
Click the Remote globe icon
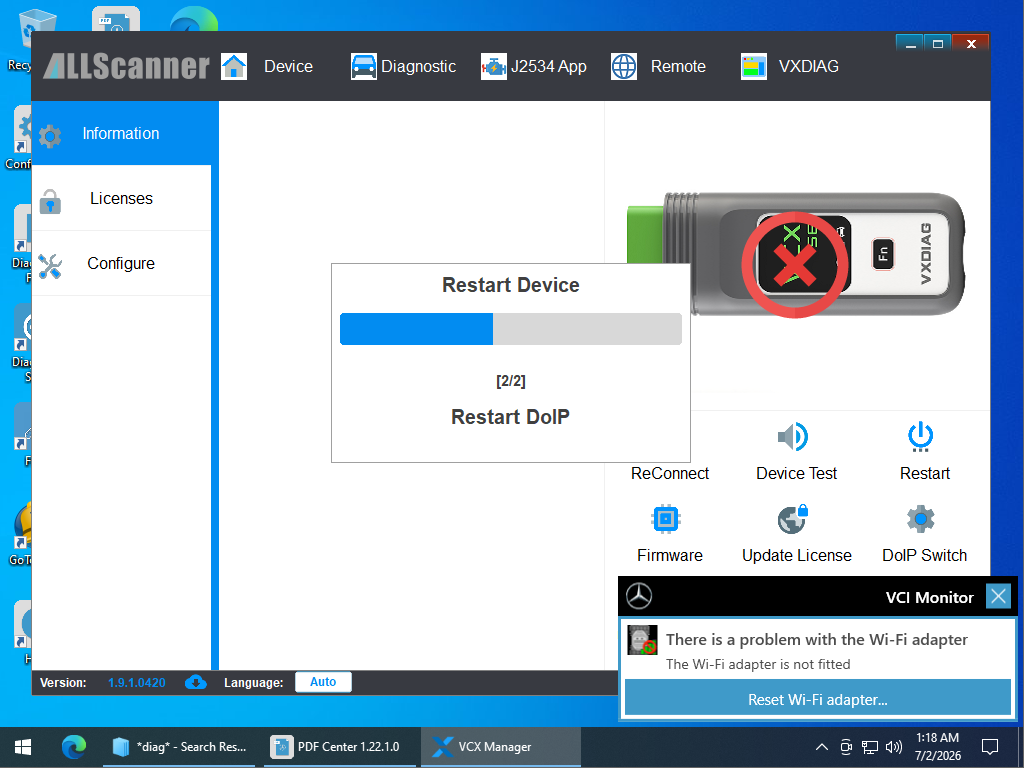click(x=624, y=67)
